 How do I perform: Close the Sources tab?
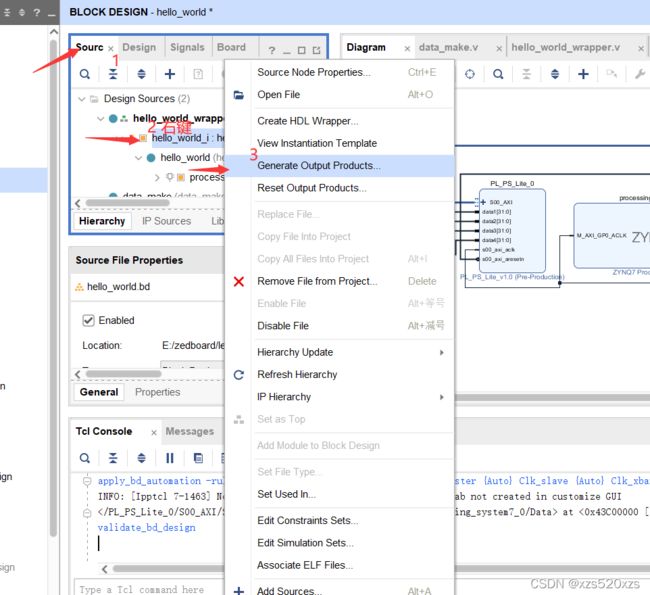point(111,49)
